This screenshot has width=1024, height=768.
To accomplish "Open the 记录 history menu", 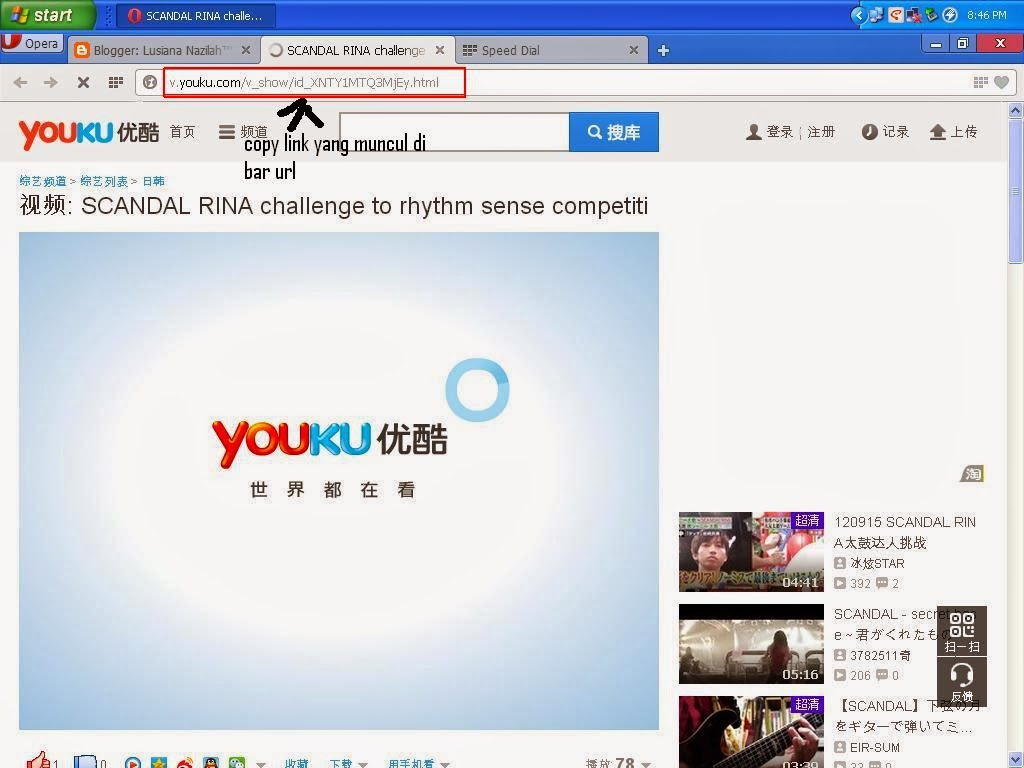I will (x=886, y=133).
